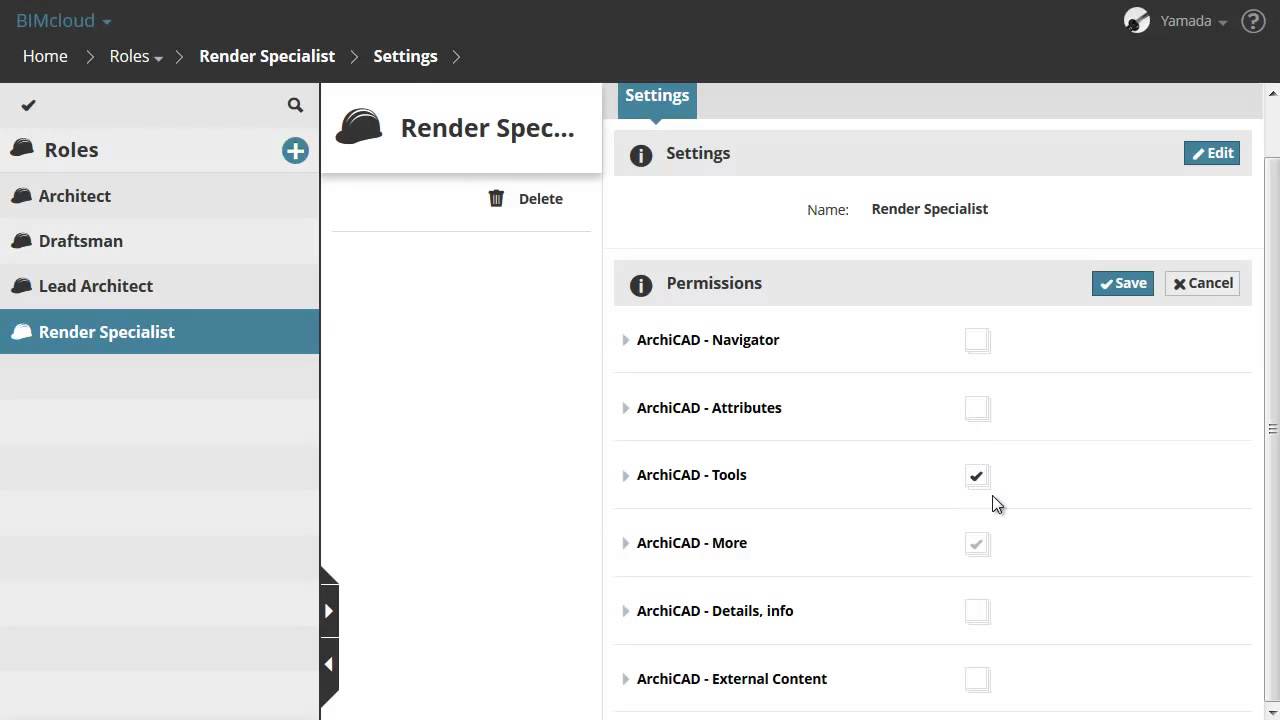Click the large helmet icon in role header
Screen dimensions: 1280x720
point(359,128)
